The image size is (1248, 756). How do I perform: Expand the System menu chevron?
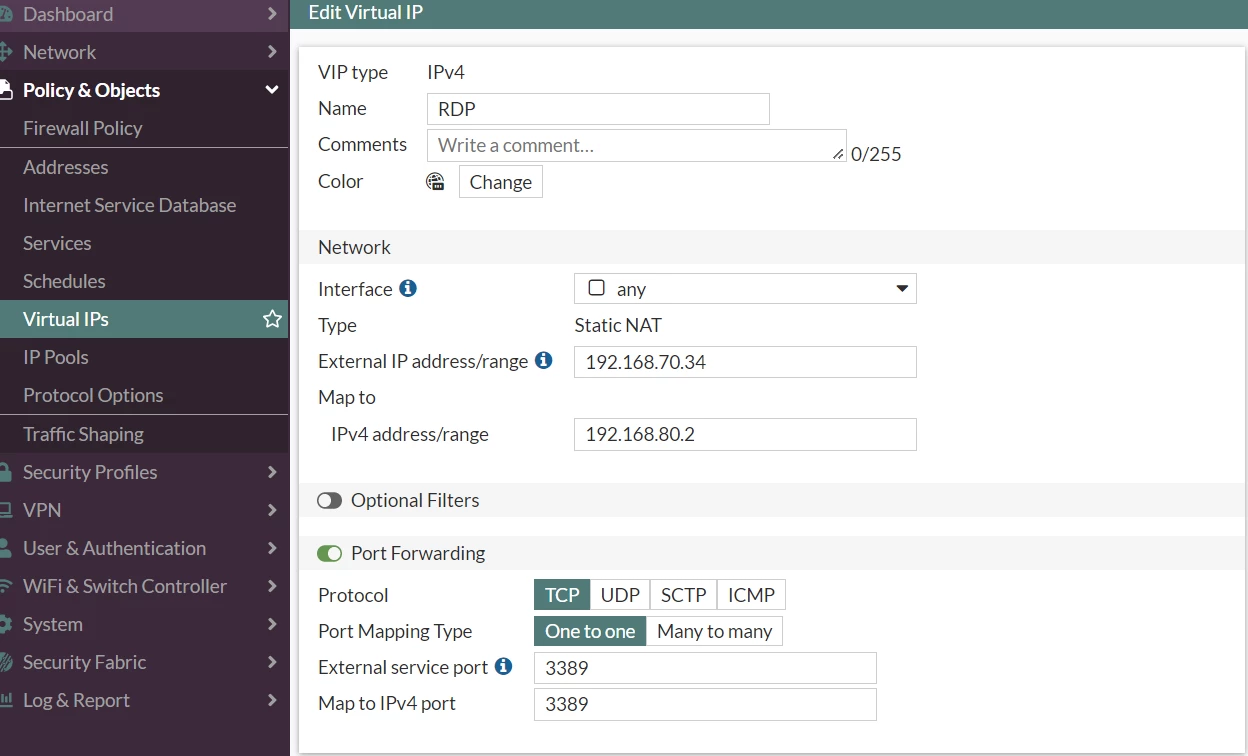tap(272, 624)
